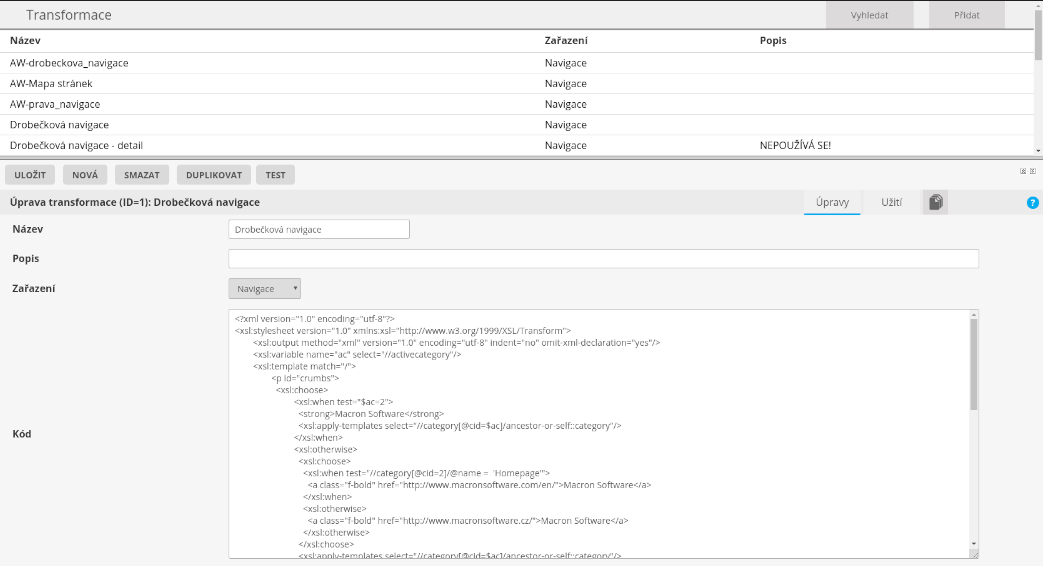Select the Úpravy tab
Screen dimensions: 1043x566
(832, 202)
